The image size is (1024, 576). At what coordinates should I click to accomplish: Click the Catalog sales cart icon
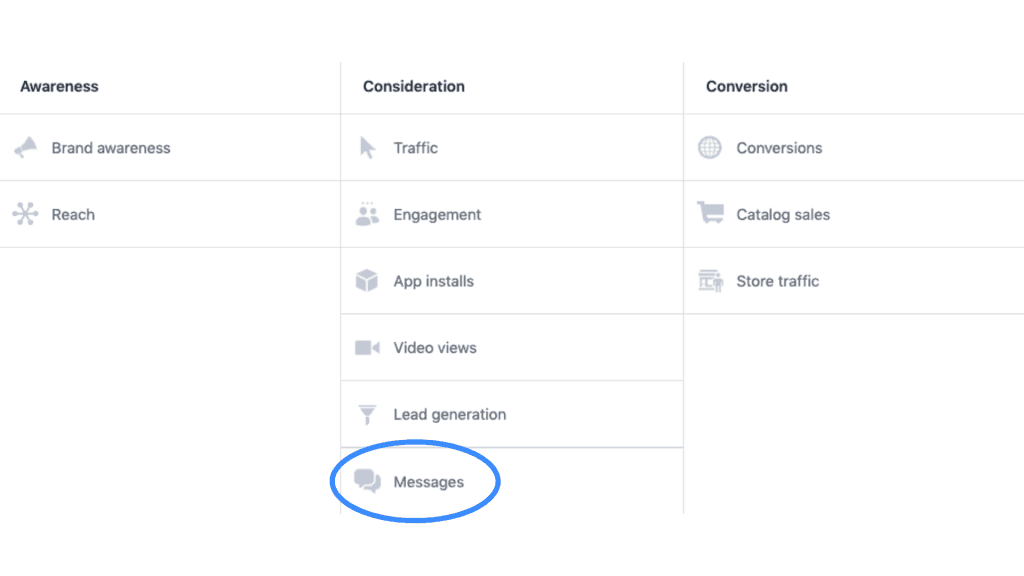pyautogui.click(x=710, y=213)
